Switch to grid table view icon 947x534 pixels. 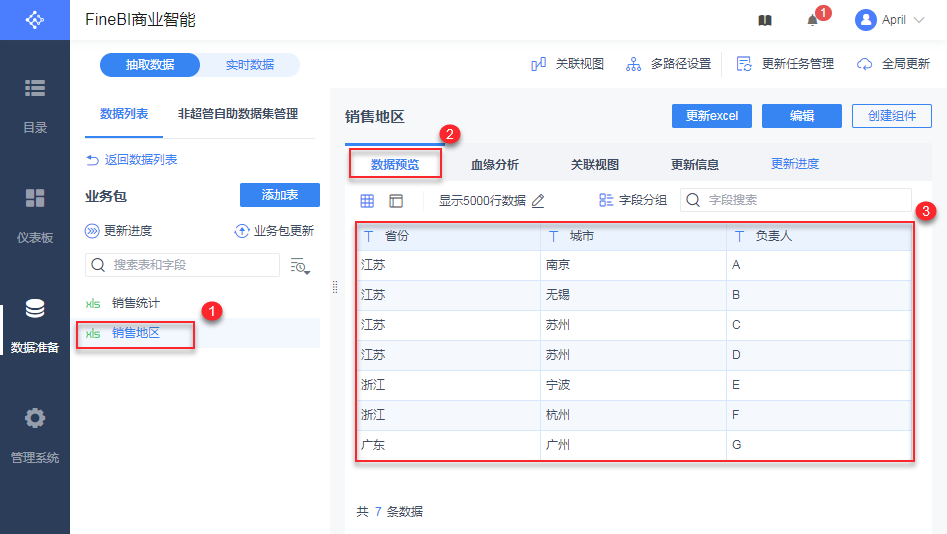(367, 200)
